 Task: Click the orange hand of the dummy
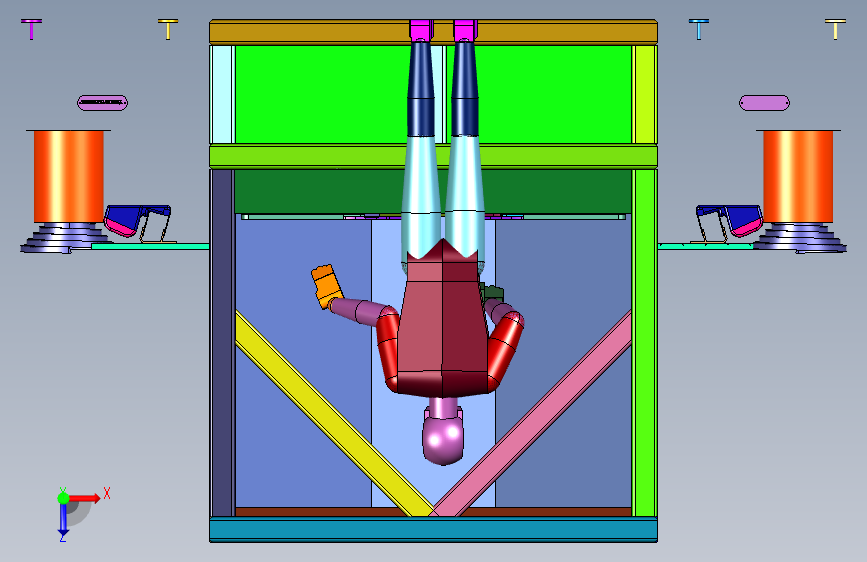(x=326, y=286)
